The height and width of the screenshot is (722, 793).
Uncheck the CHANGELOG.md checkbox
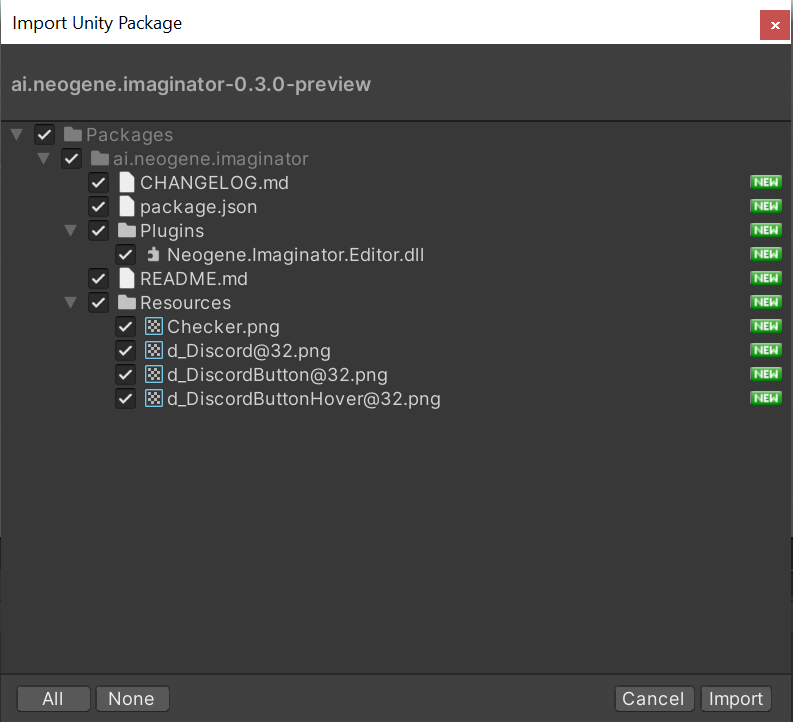[98, 183]
